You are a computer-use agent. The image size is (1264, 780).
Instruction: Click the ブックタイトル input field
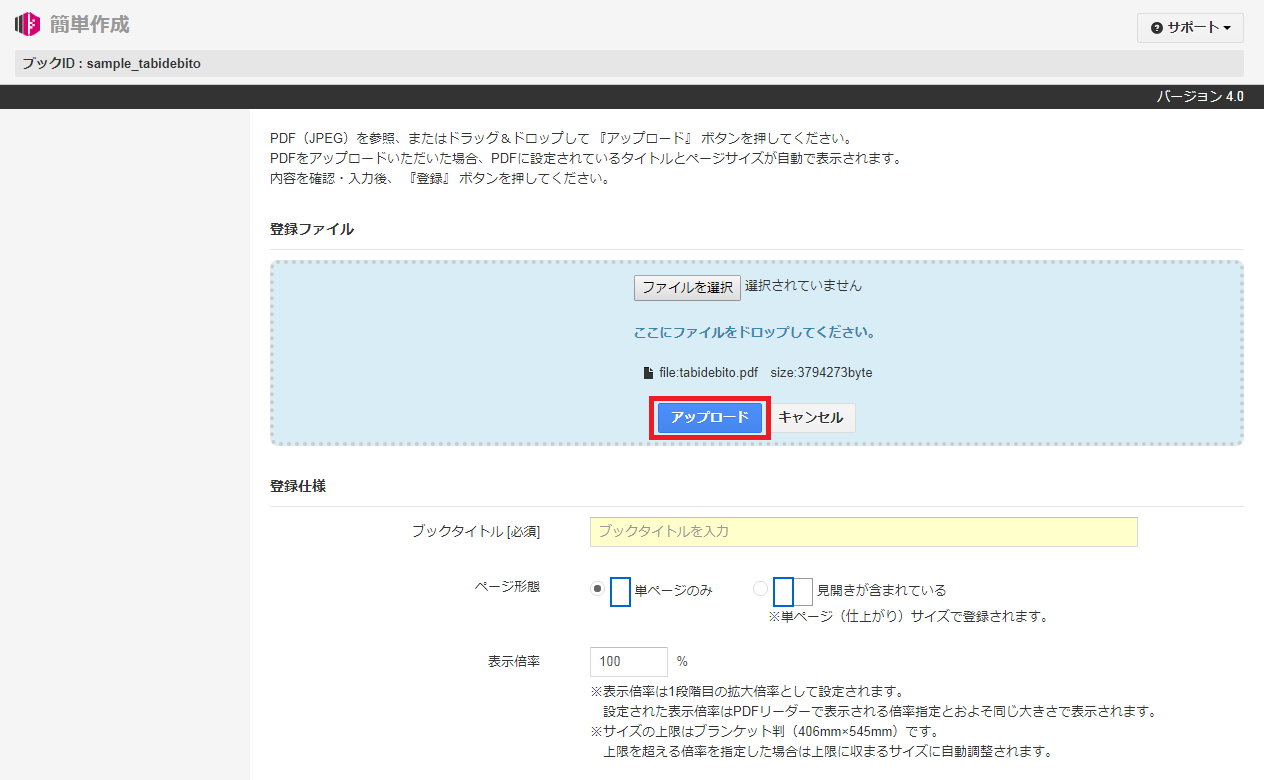862,531
